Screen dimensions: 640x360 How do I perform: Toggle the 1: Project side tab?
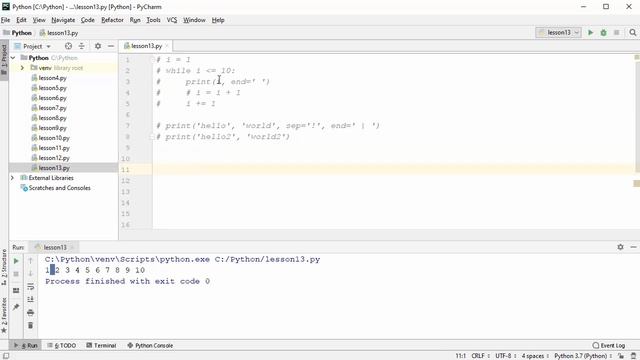pyautogui.click(x=4, y=60)
